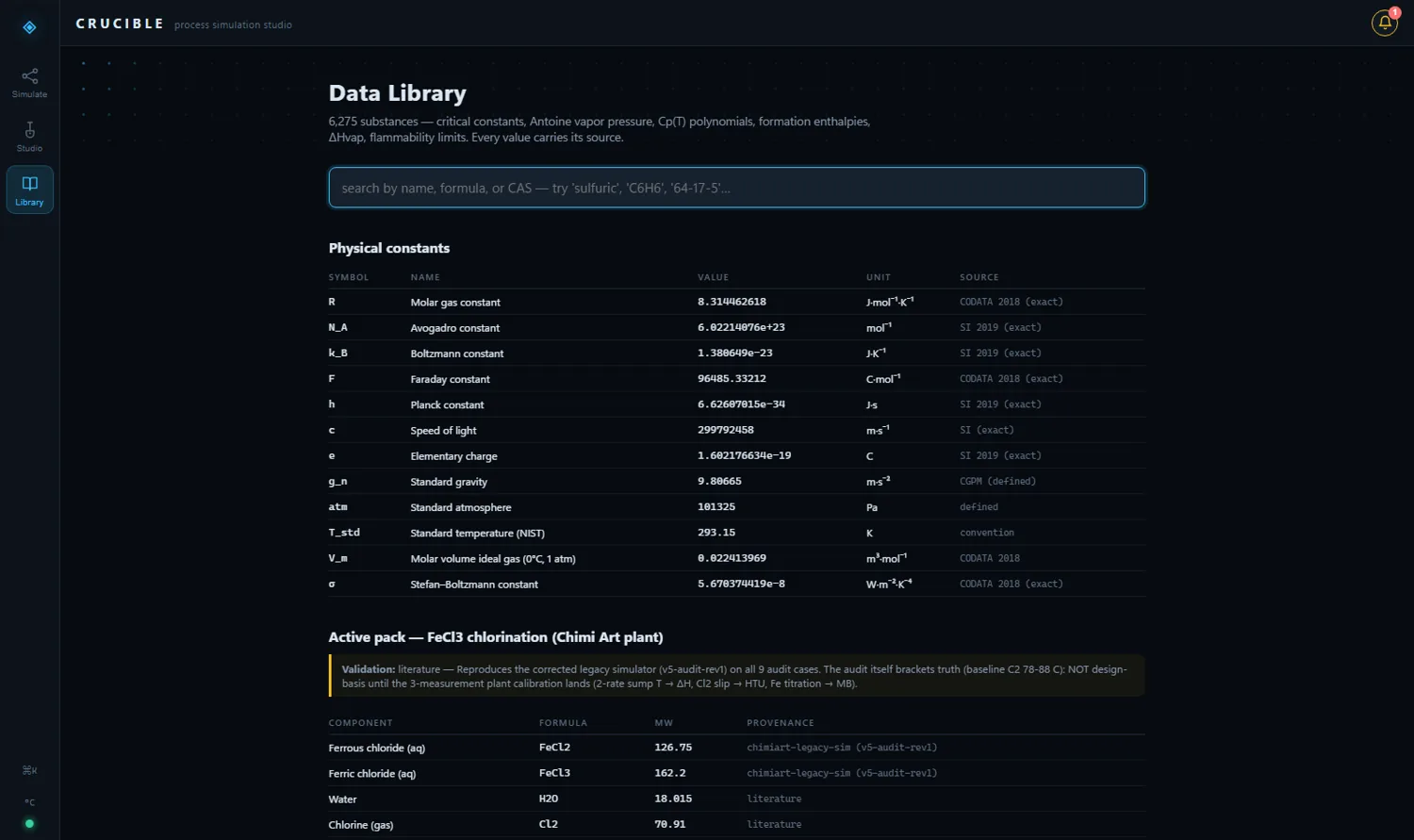Select the Avogadro constant row
Viewport: 1414px width, 840px height.
736,327
